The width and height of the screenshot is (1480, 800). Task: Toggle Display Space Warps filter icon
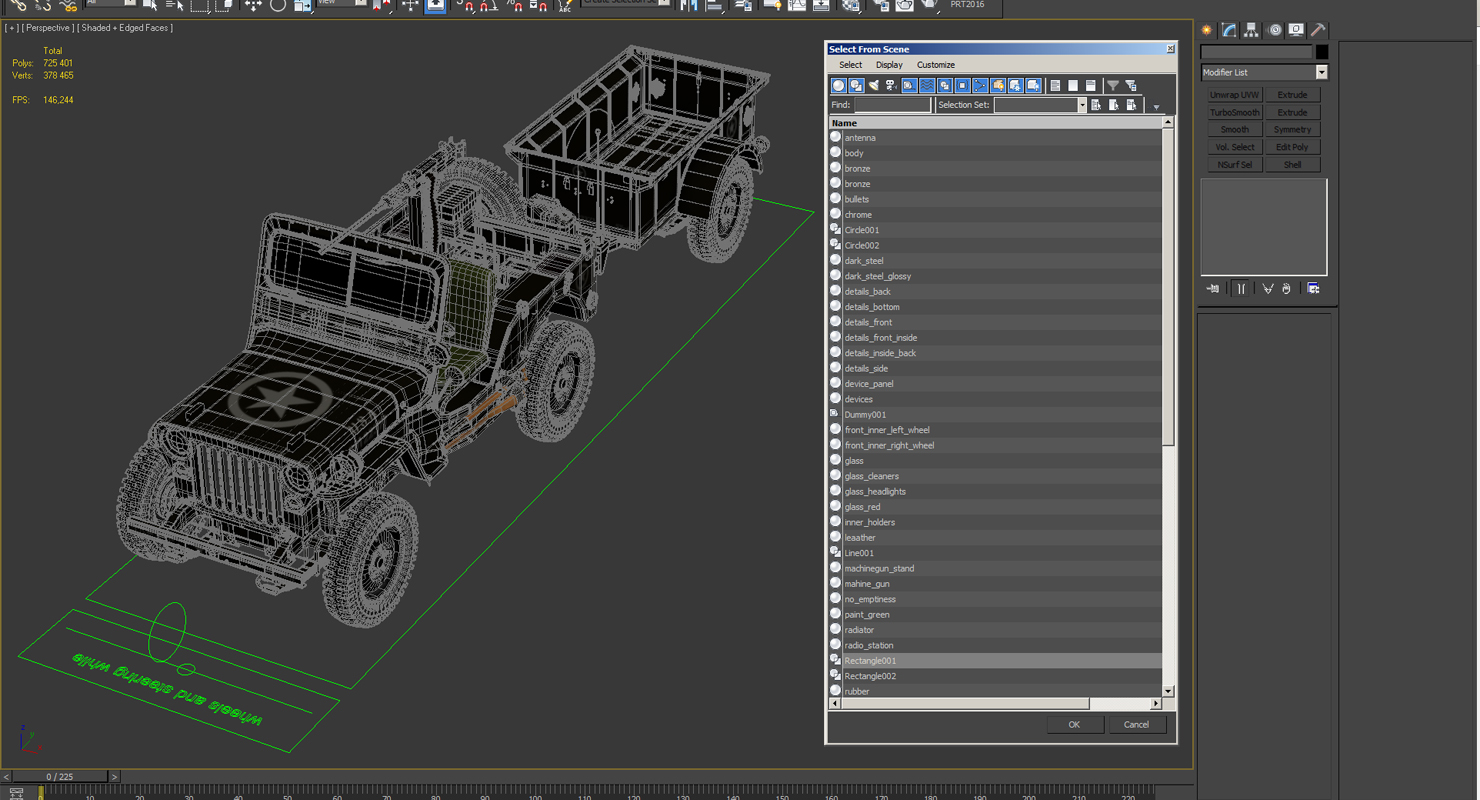tap(927, 86)
